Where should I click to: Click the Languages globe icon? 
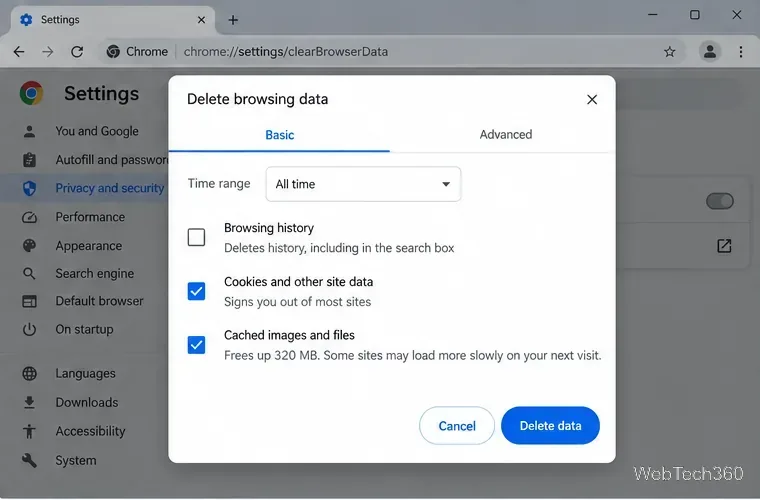tap(29, 374)
